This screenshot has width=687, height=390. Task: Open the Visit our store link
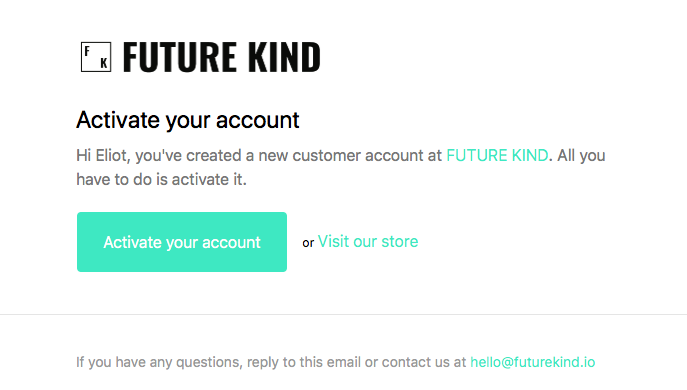[x=368, y=241]
